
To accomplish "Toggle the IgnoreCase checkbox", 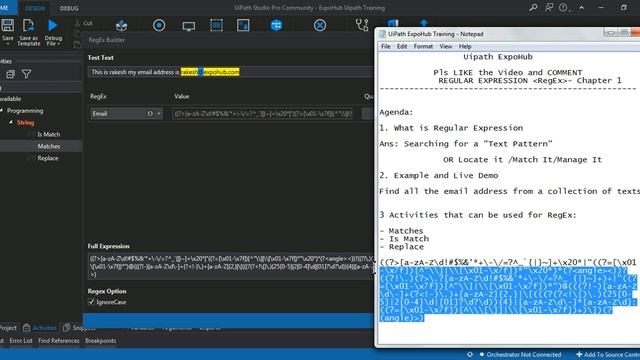I will click(91, 302).
